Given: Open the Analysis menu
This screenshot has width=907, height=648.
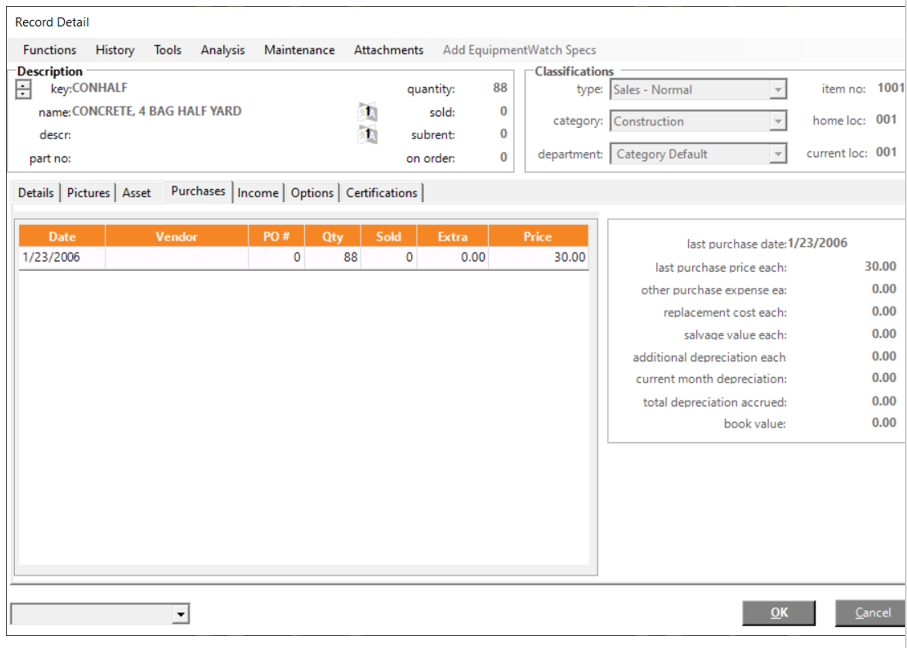Looking at the screenshot, I should (223, 50).
